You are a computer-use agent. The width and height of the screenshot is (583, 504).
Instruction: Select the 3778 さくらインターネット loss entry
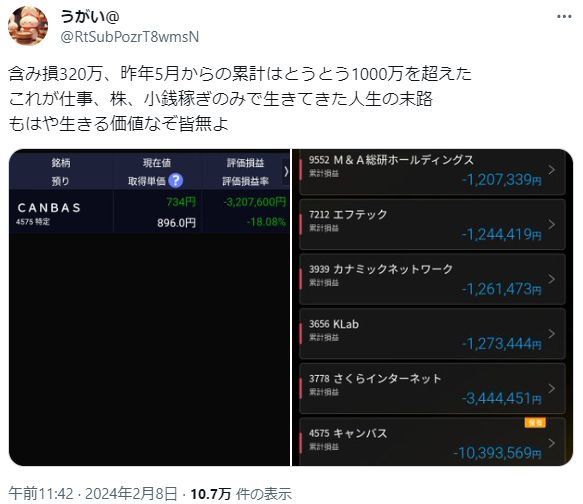point(432,388)
